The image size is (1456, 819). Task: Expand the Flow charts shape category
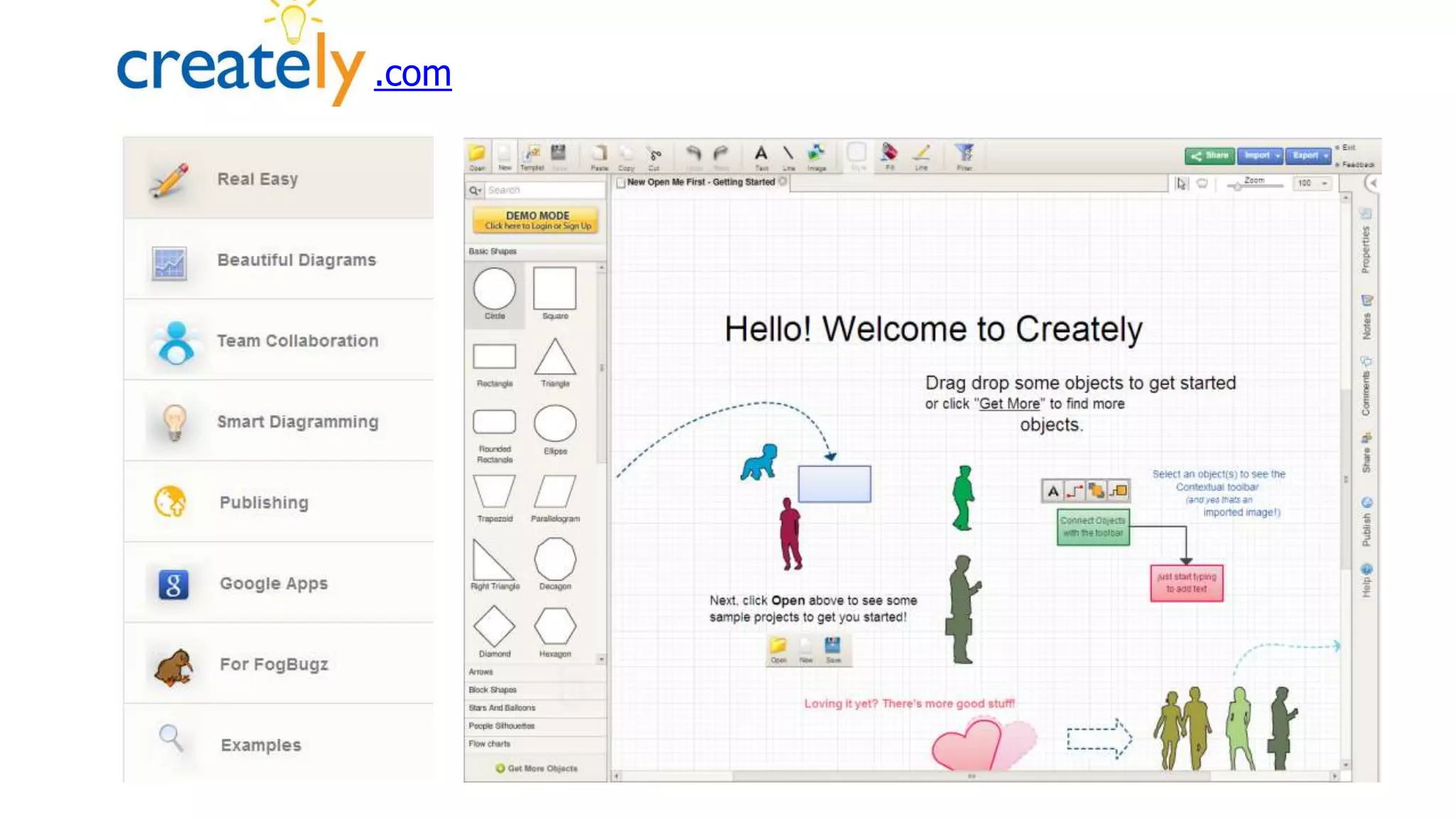click(x=490, y=744)
